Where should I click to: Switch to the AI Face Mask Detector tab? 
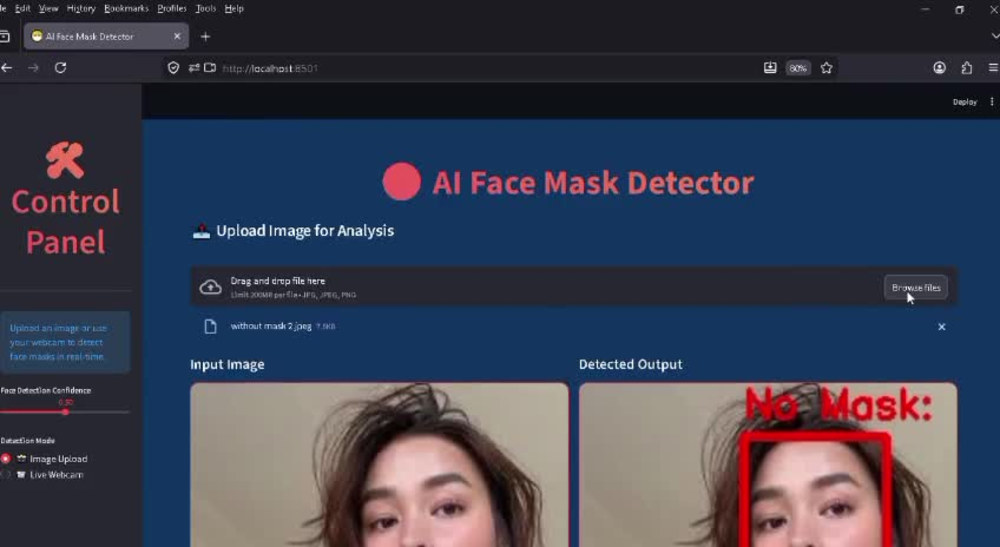106,36
